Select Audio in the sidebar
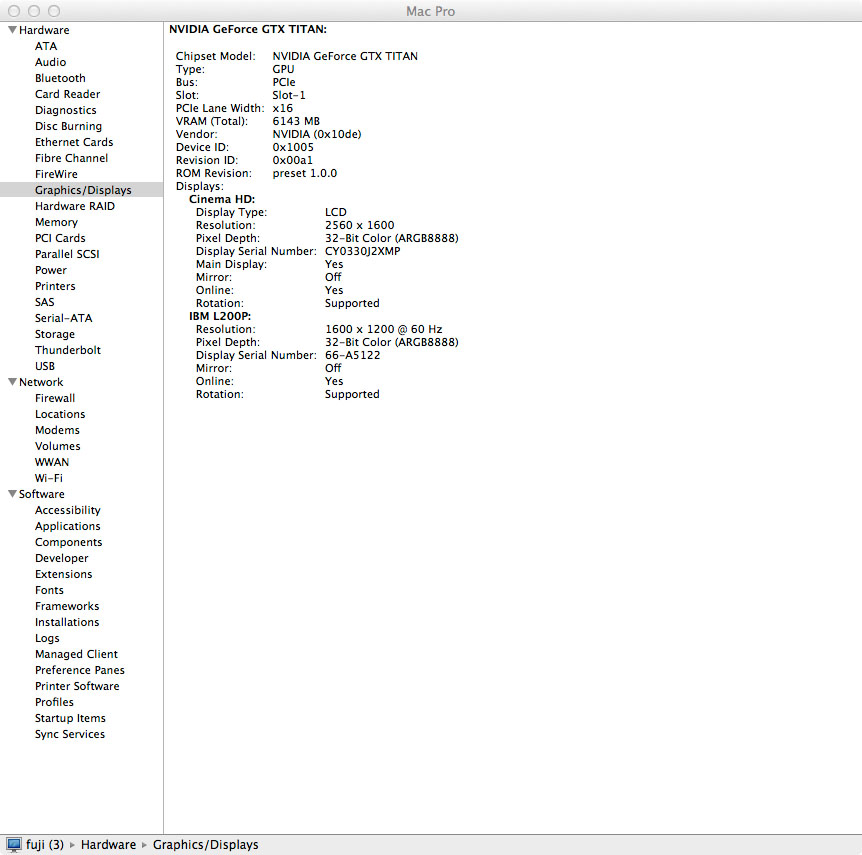The image size is (862, 855). pos(51,62)
